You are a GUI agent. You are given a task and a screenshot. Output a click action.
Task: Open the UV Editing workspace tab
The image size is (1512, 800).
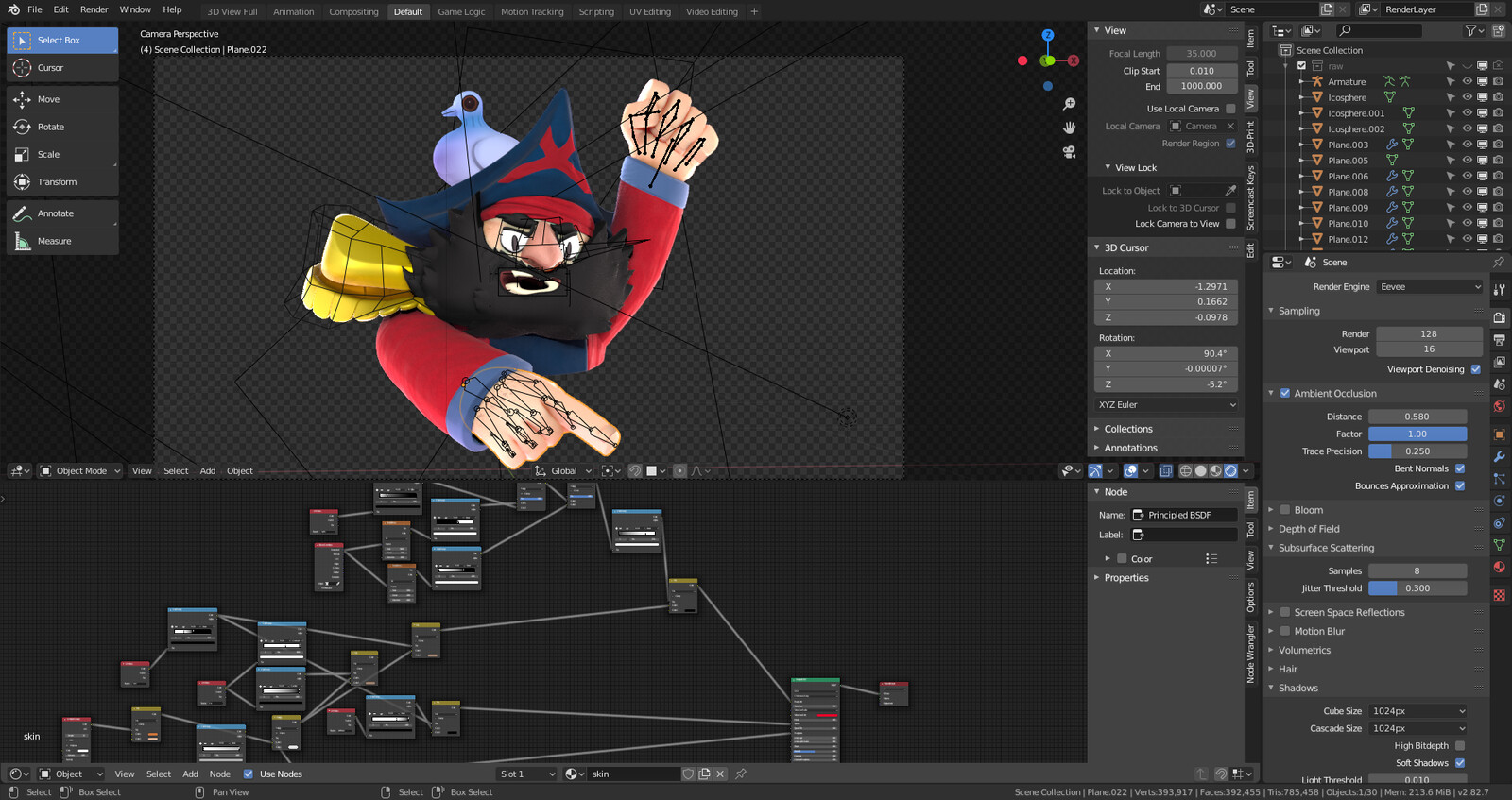(x=650, y=12)
